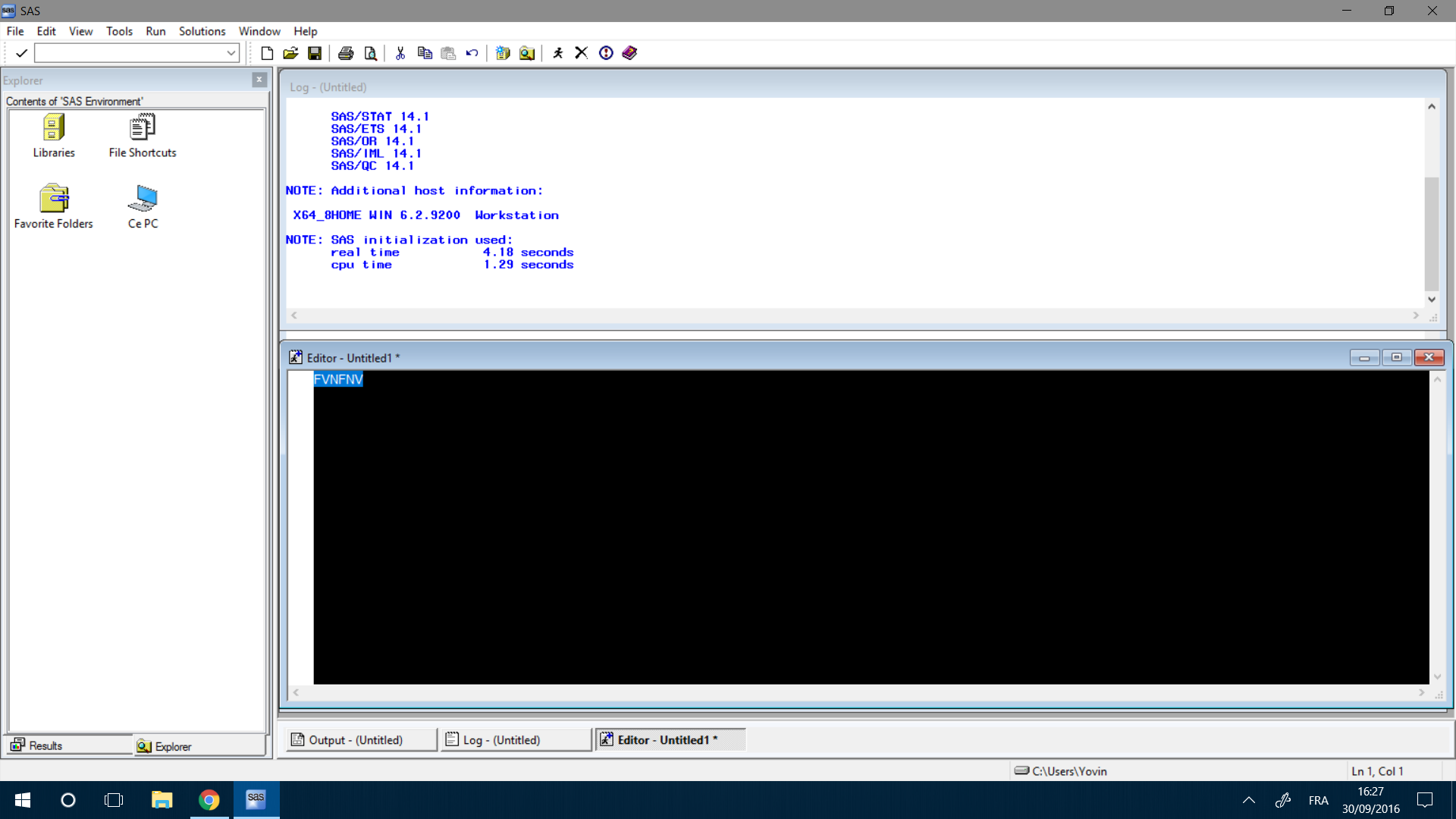Open the Log - (Untitled) window button

(x=502, y=740)
